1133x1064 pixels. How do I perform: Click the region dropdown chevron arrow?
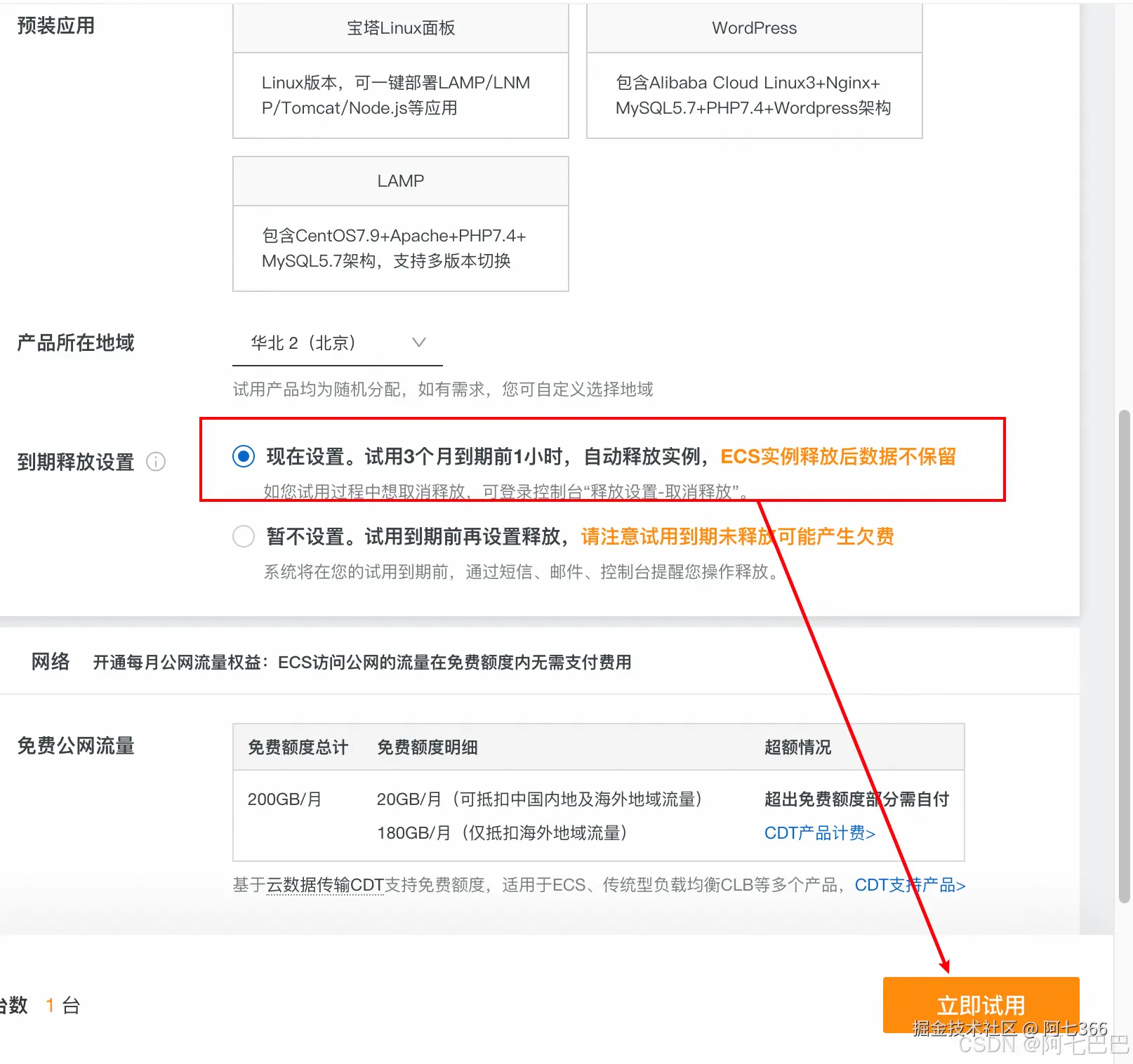tap(418, 343)
